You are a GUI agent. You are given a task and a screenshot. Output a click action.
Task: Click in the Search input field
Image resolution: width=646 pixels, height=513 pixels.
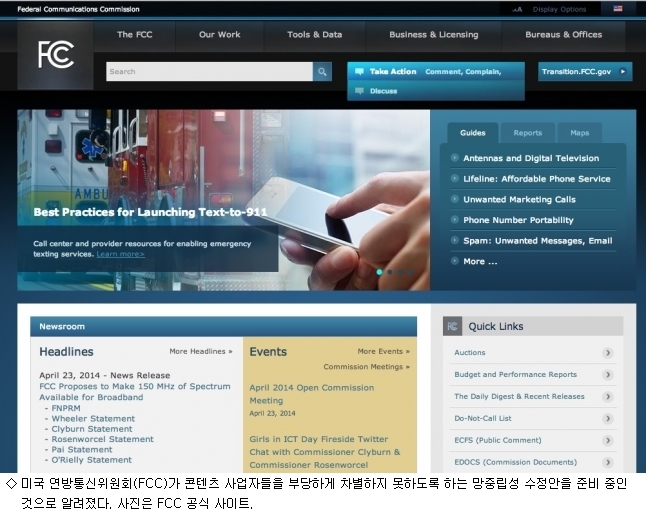209,72
